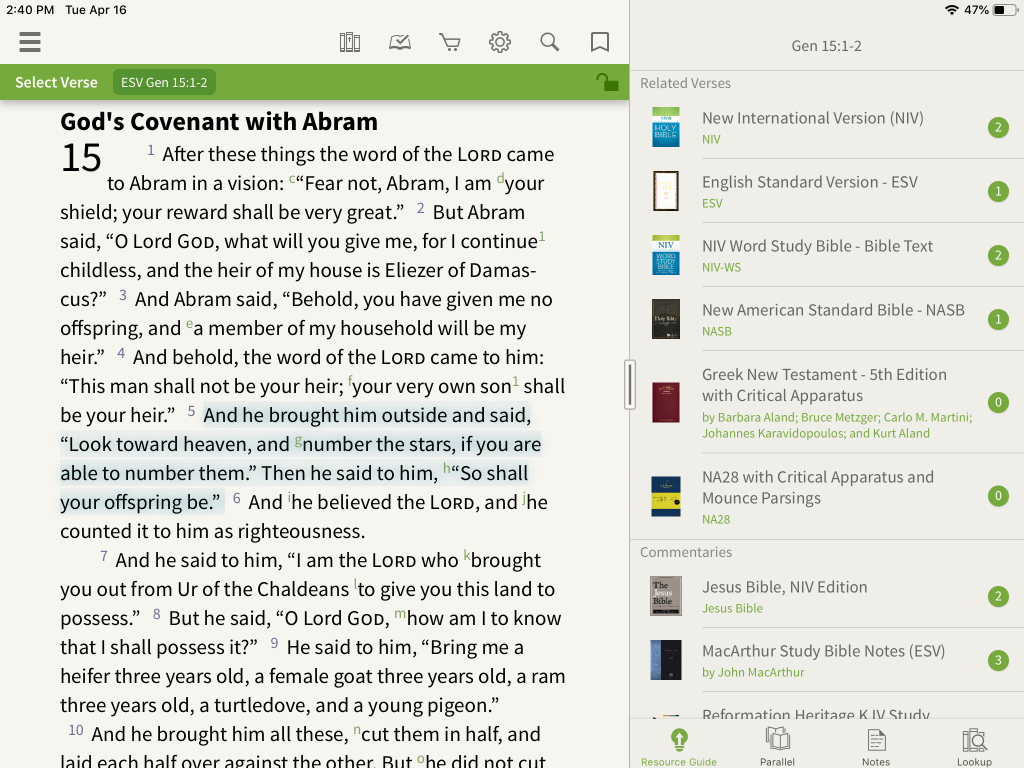The image size is (1024, 768).
Task: Tap cross-reference k before "brought you out"
Action: click(x=467, y=556)
